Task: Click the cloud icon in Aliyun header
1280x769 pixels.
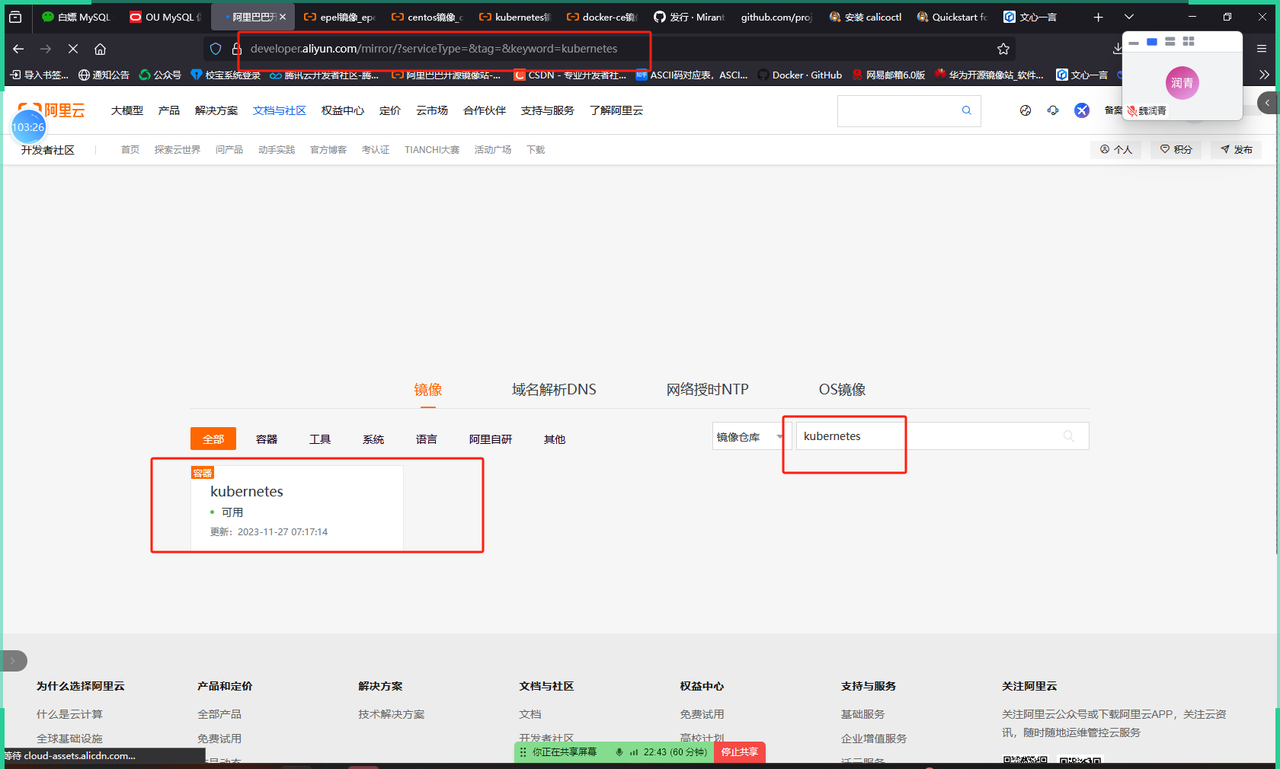Action: 1053,111
